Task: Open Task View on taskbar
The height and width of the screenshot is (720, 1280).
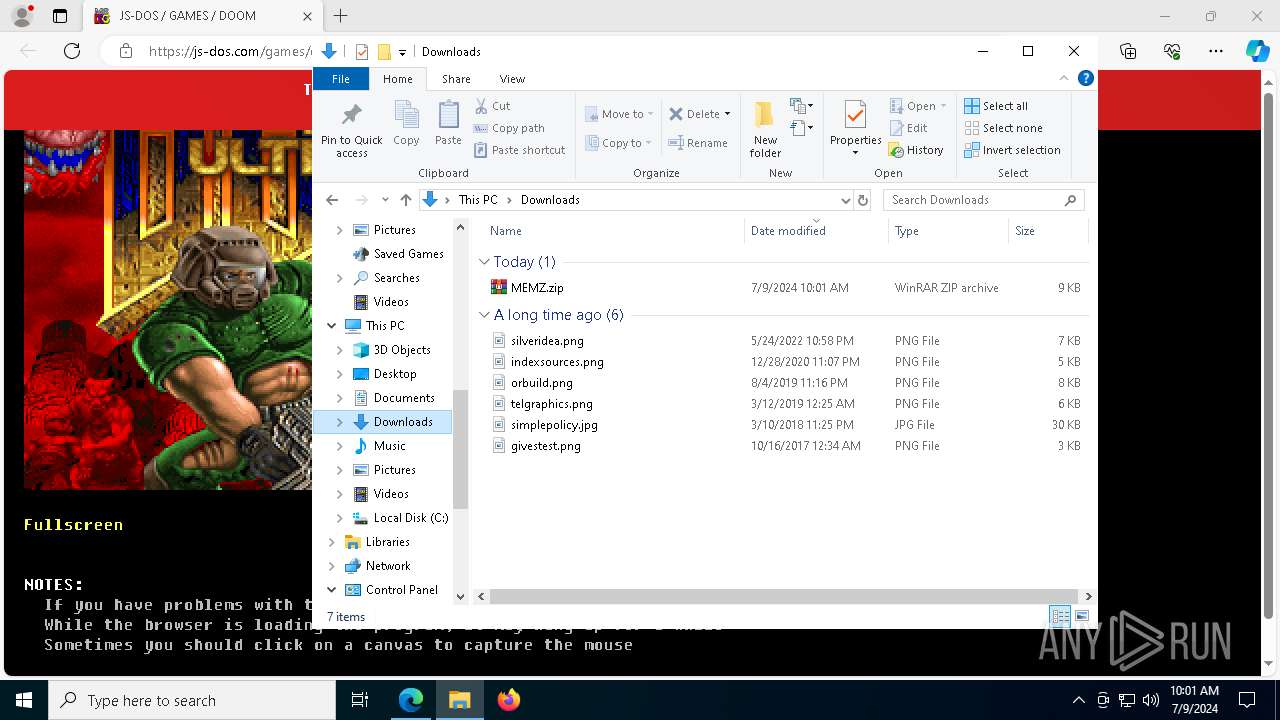Action: click(360, 700)
